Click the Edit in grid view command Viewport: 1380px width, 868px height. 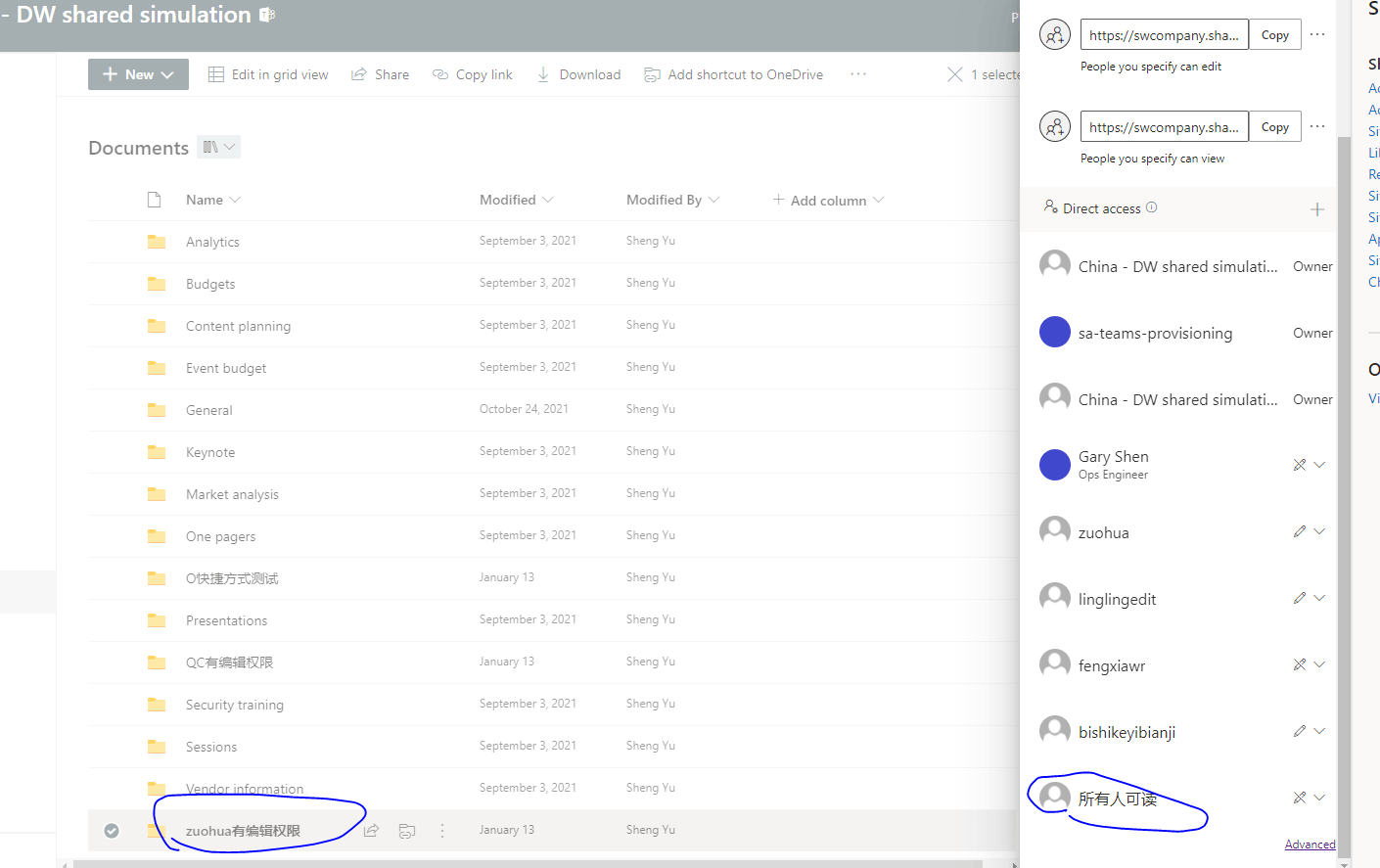[268, 74]
